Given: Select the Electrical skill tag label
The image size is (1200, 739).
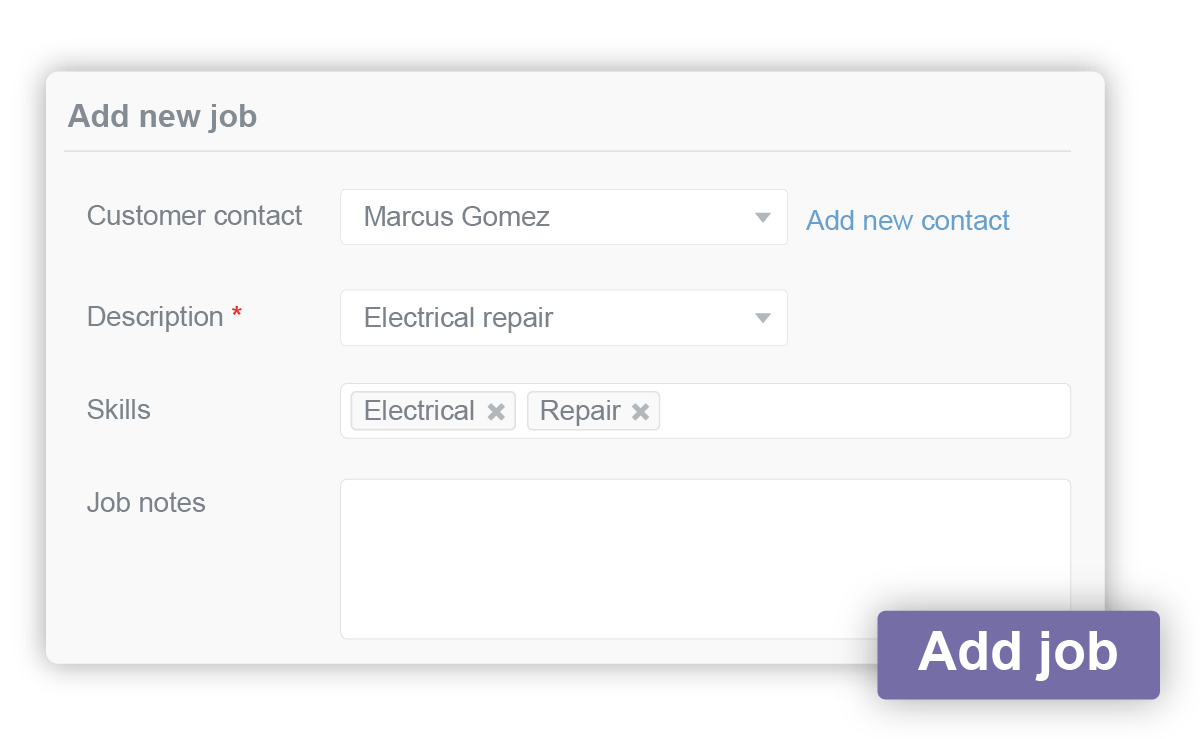Looking at the screenshot, I should coord(419,411).
